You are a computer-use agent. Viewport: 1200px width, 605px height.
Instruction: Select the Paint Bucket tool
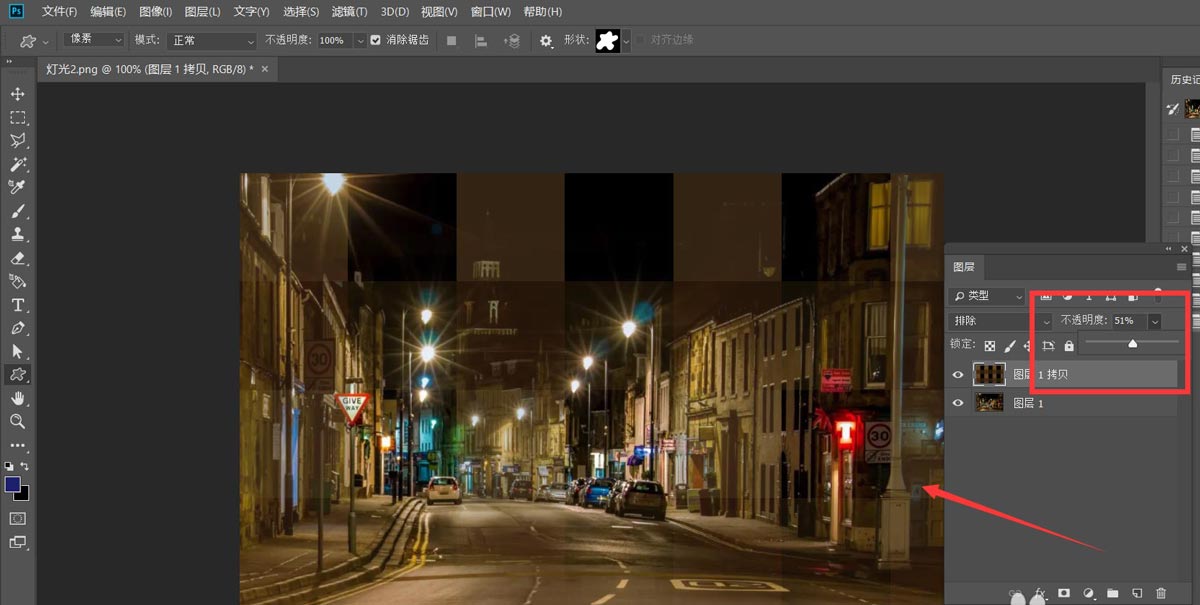(18, 281)
